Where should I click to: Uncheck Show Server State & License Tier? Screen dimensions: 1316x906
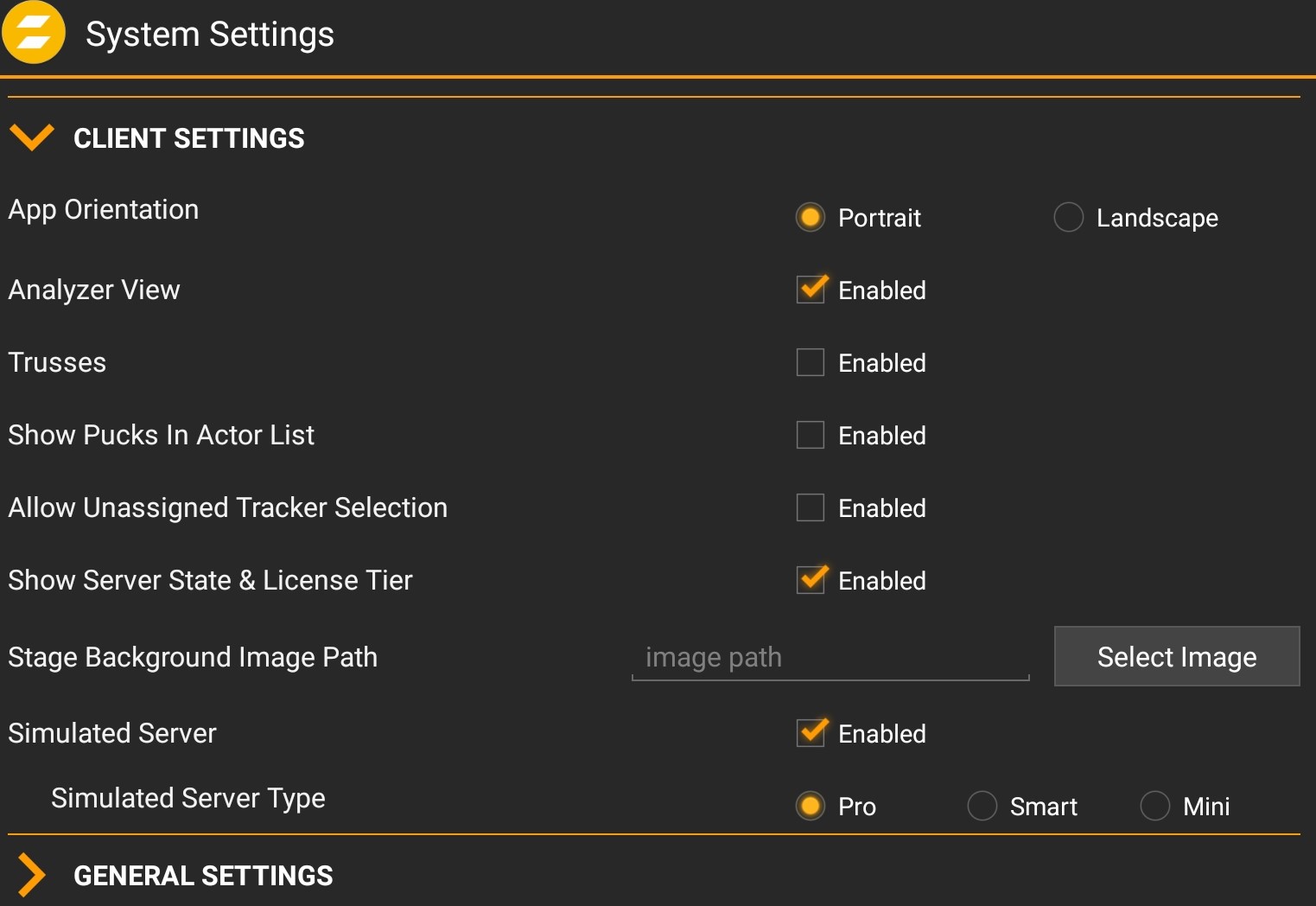[x=811, y=580]
